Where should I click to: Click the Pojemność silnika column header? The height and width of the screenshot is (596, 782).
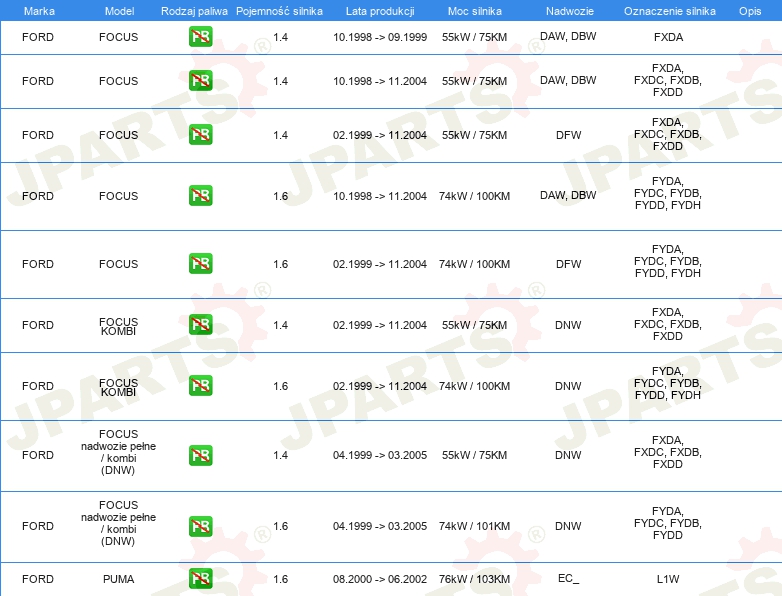[x=279, y=11]
